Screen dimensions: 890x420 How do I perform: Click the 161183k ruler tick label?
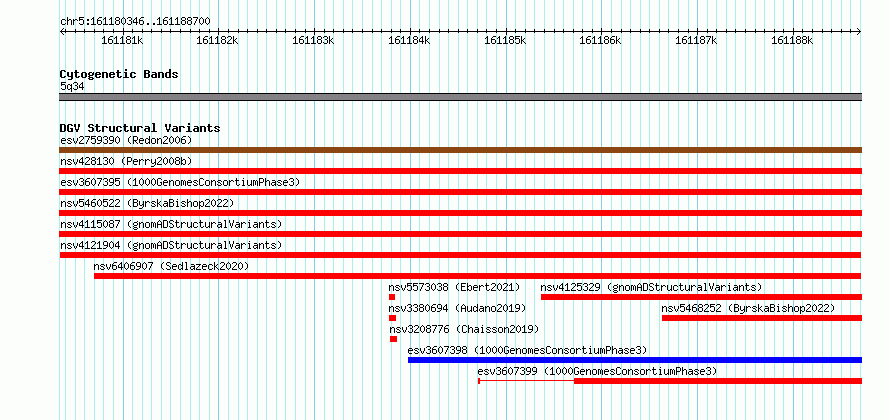313,40
